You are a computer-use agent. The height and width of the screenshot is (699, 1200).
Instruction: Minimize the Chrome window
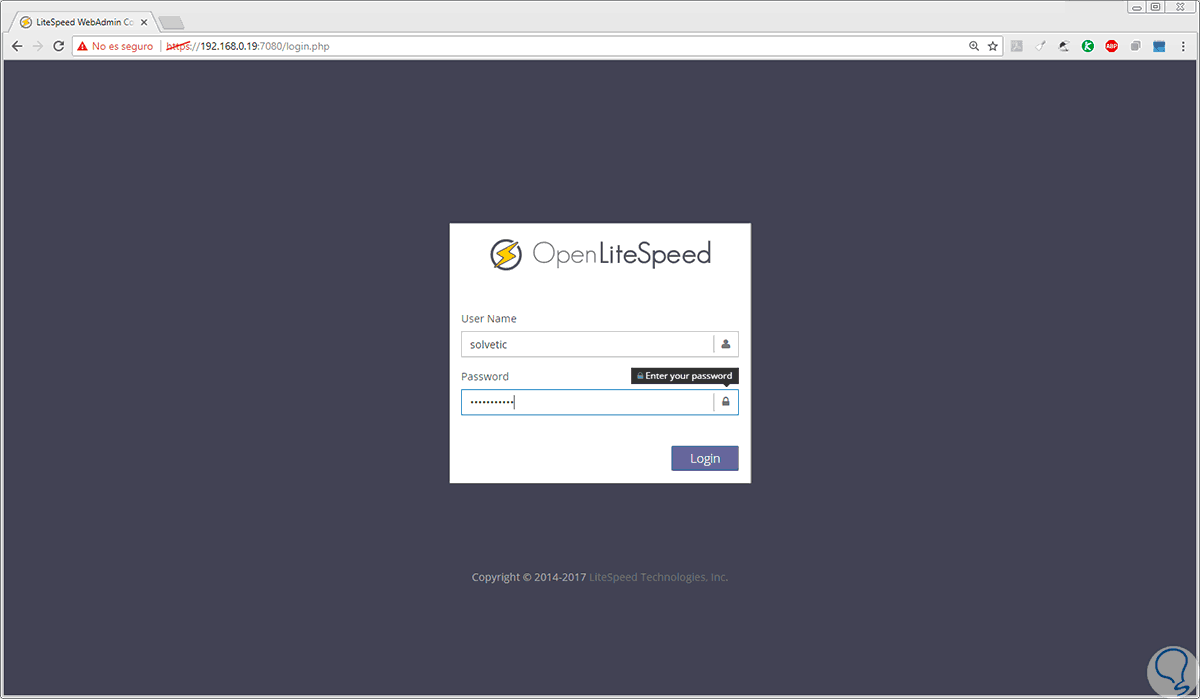[1136, 7]
